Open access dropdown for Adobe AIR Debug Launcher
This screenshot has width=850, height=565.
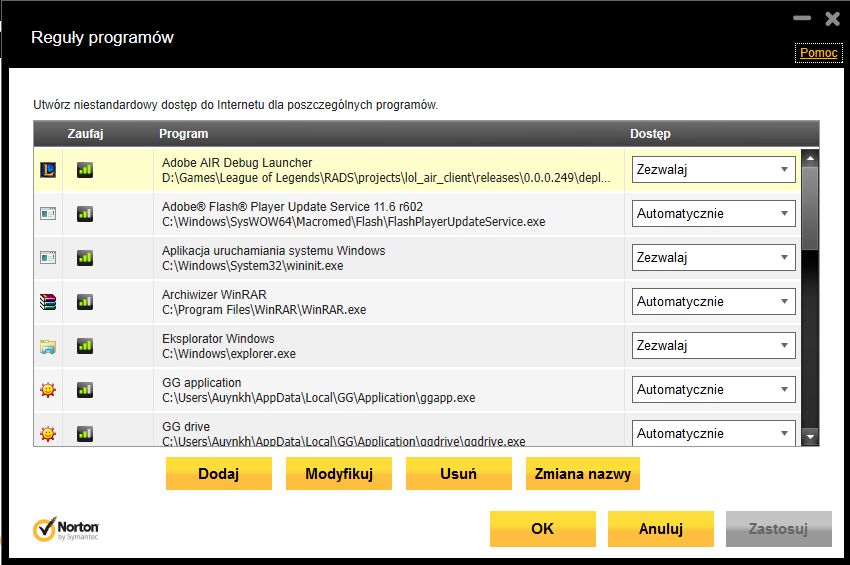coord(713,170)
